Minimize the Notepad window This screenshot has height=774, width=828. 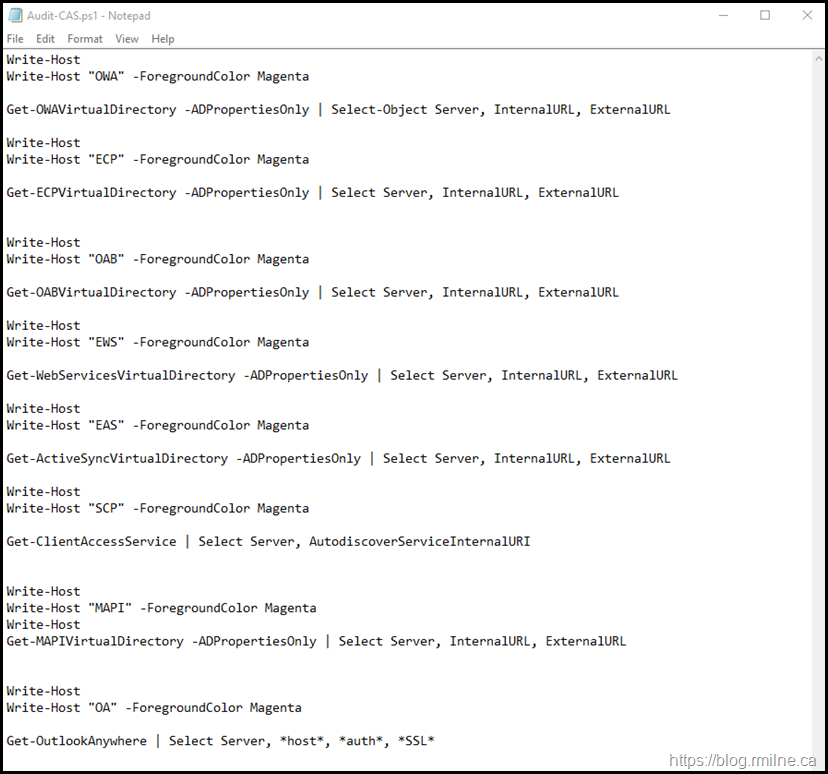coord(723,16)
